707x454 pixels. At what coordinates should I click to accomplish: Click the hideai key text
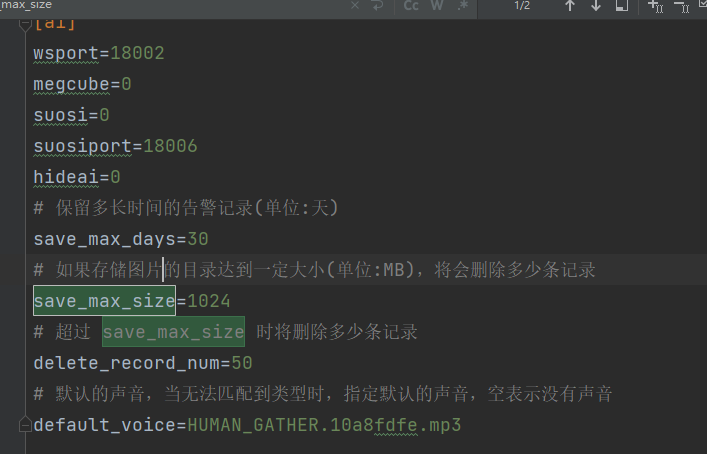66,177
